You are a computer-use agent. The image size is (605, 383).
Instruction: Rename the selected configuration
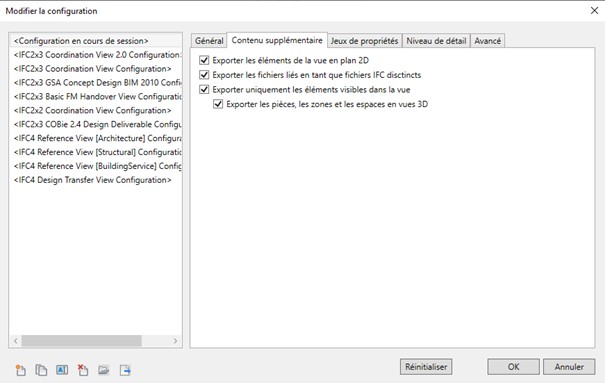pos(62,370)
